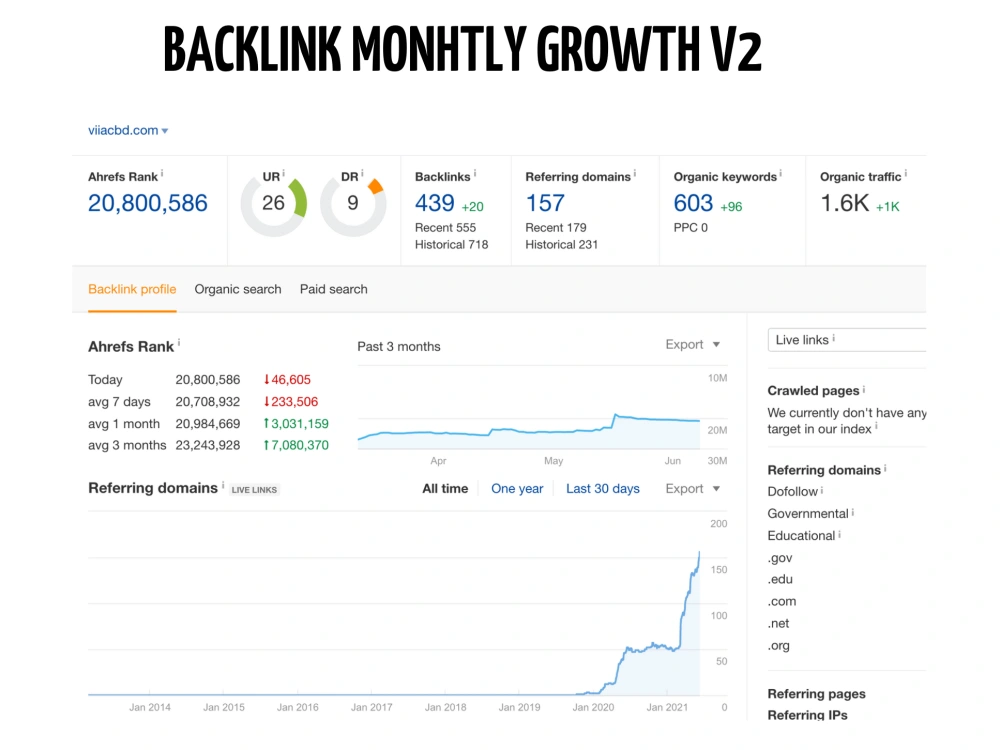Click the LIVE LINKS badge

point(254,490)
